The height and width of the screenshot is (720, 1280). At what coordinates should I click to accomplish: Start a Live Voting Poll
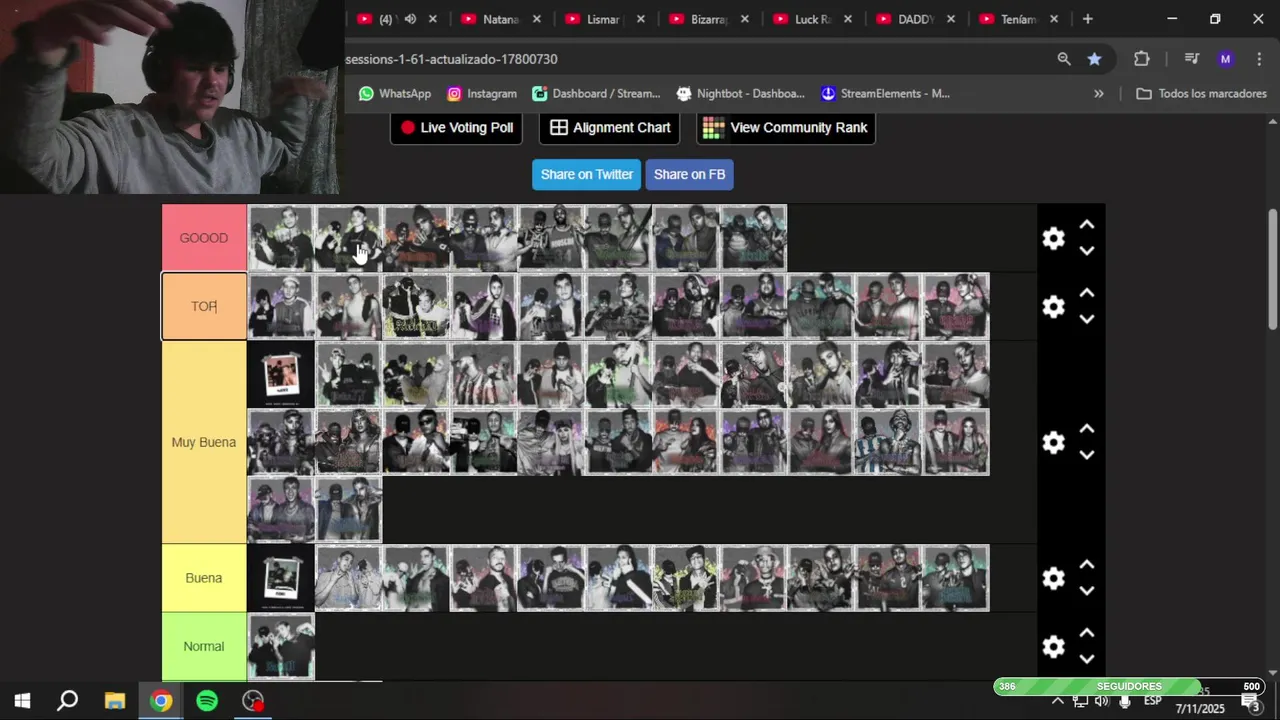click(456, 127)
